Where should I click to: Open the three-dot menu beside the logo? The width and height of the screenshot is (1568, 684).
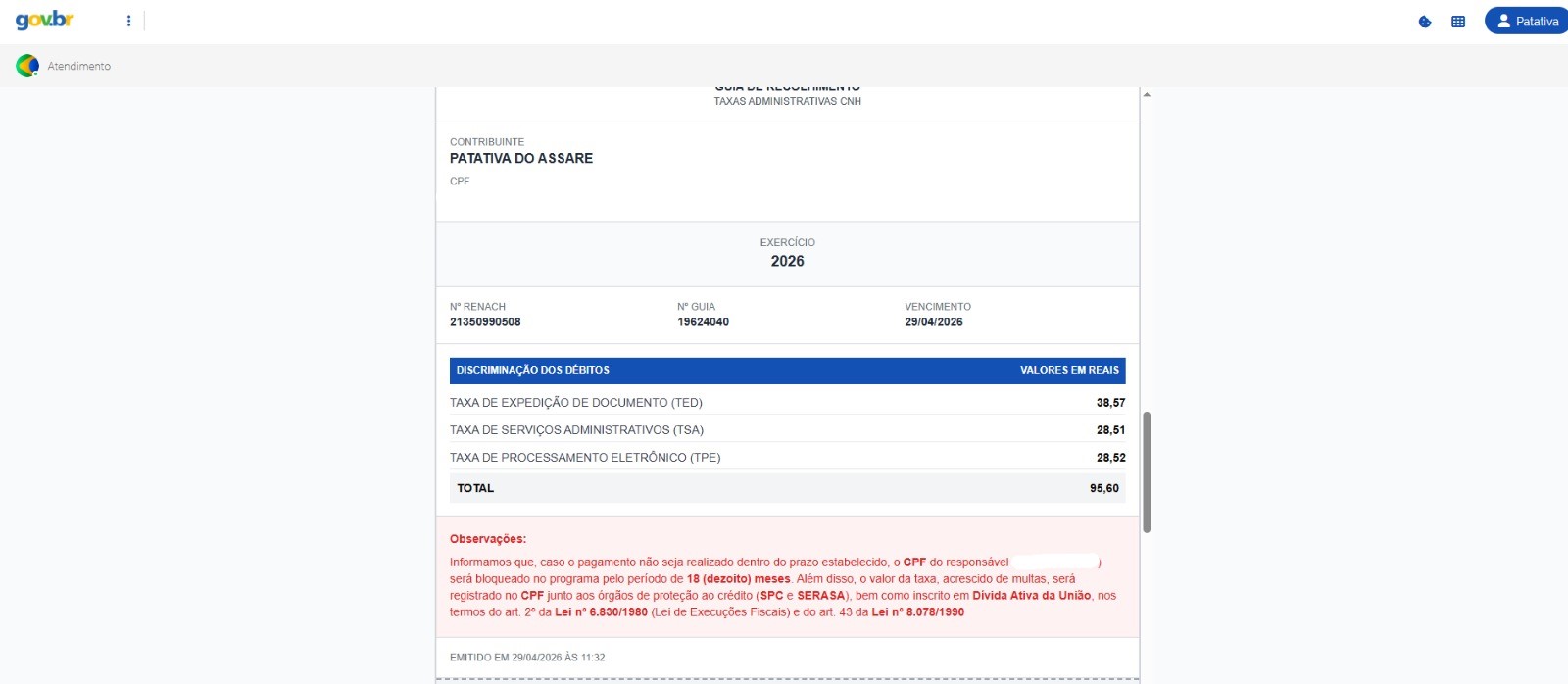(128, 21)
